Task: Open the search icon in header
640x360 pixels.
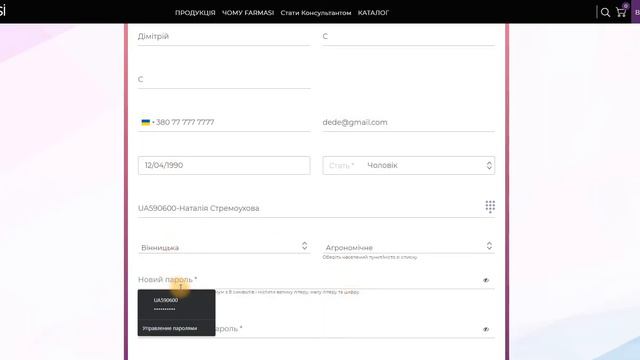Action: 605,13
